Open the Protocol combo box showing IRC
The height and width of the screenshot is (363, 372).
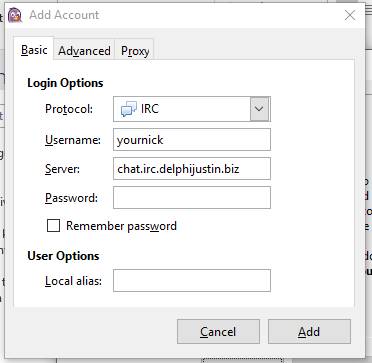coord(192,109)
